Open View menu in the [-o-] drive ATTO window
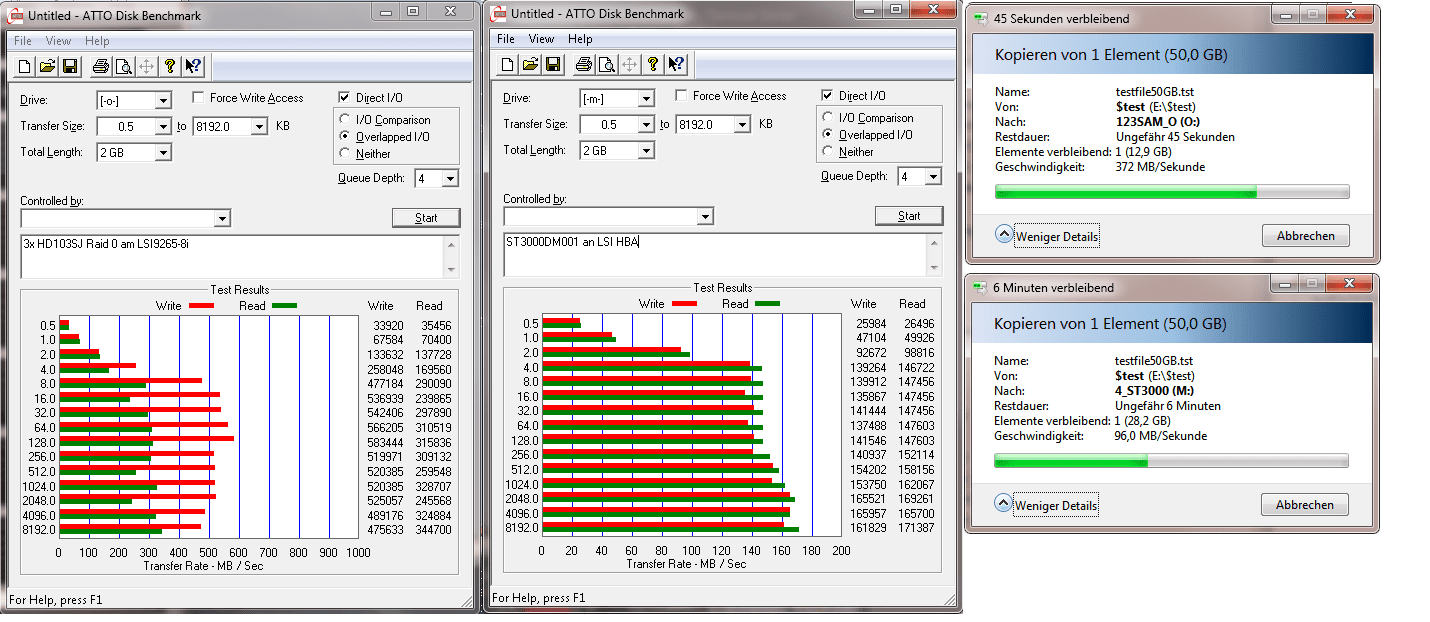Image resolution: width=1430 pixels, height=622 pixels. coord(58,42)
